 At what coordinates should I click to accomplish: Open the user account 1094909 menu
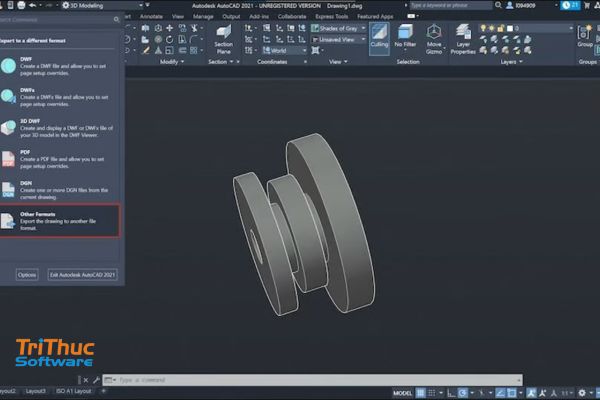click(x=521, y=5)
